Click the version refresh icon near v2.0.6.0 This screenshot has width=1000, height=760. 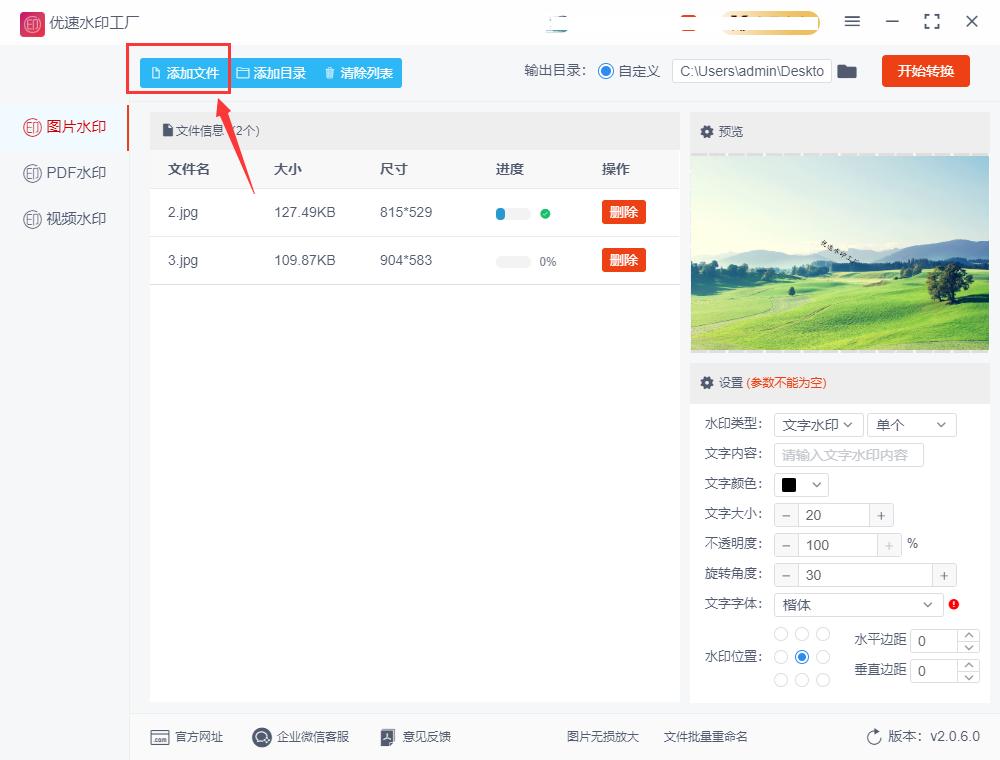coord(871,737)
